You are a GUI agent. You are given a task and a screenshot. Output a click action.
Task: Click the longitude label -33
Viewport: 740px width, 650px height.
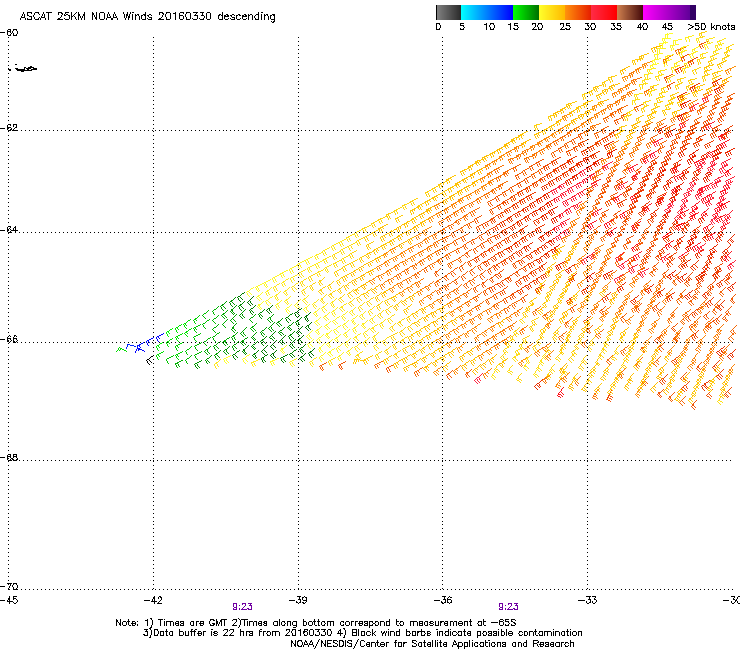(588, 600)
